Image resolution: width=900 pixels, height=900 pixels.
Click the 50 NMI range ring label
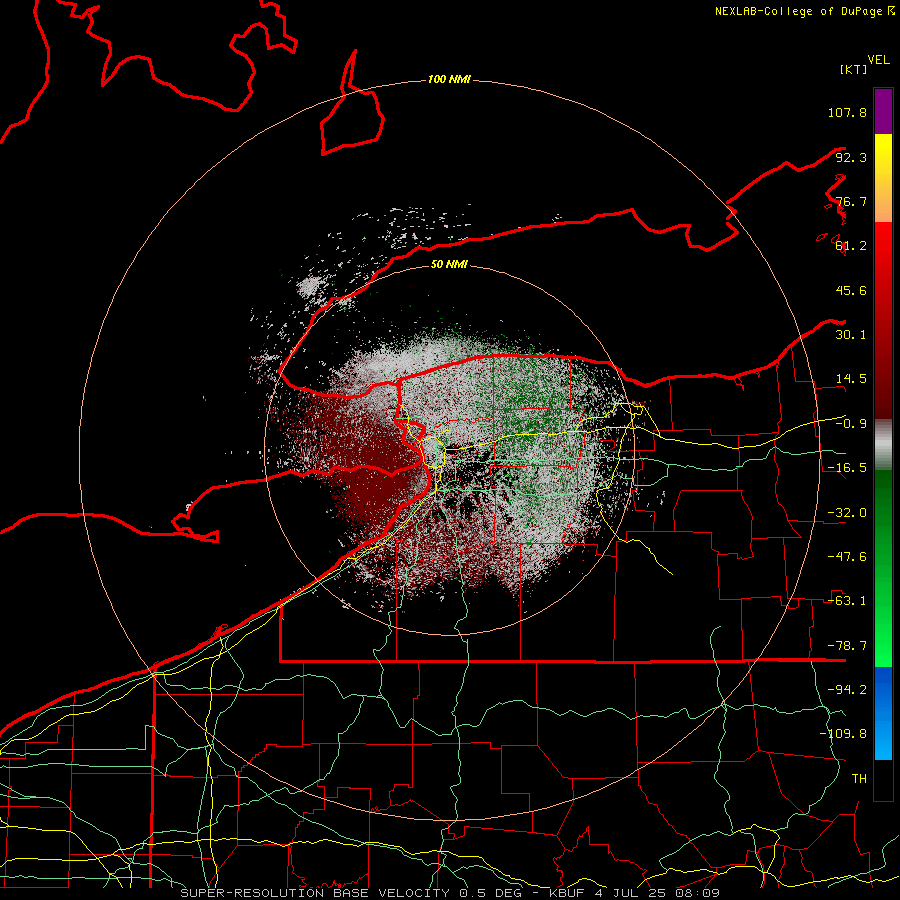coord(449,264)
